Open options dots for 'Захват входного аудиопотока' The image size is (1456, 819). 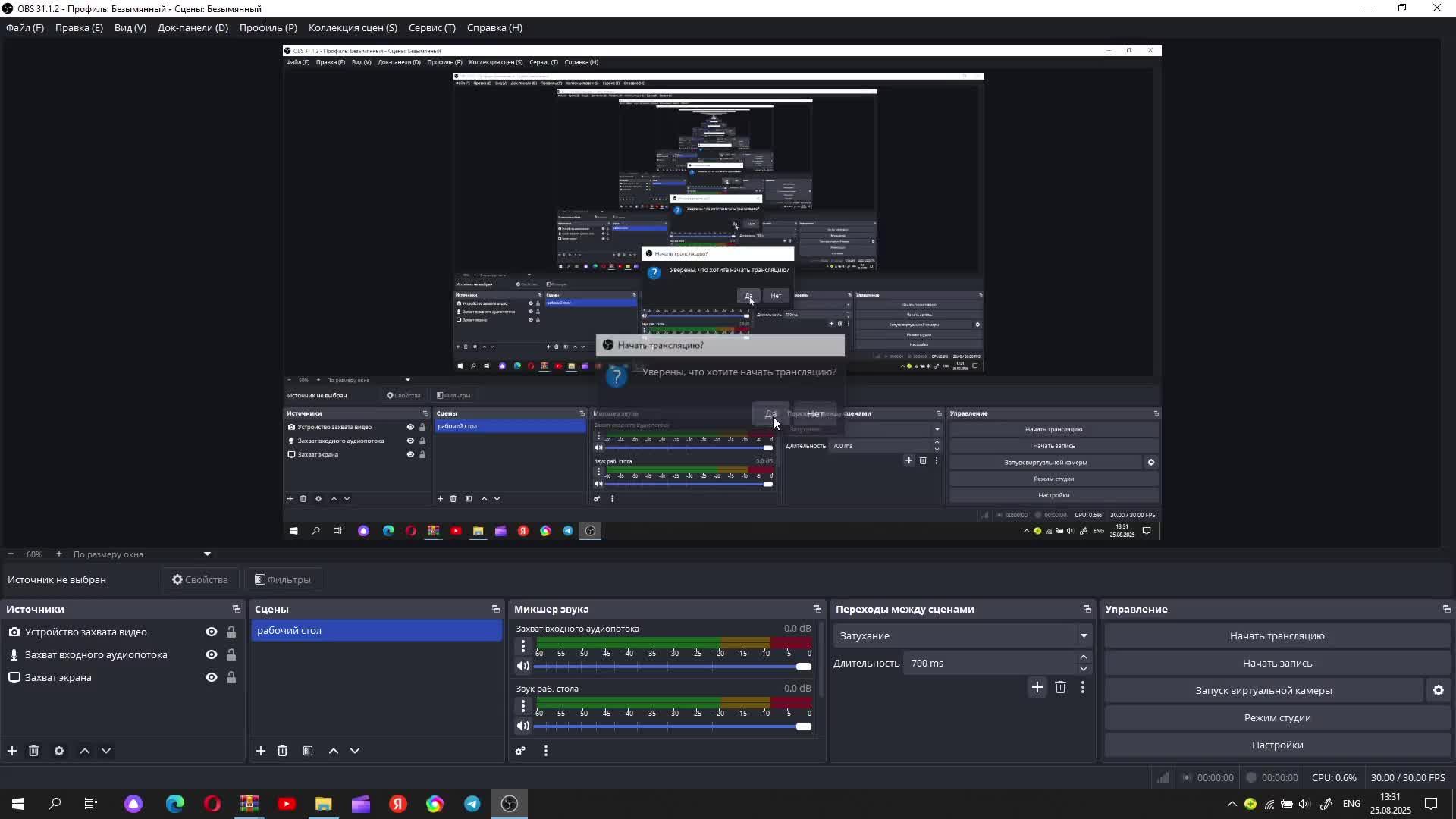(523, 646)
